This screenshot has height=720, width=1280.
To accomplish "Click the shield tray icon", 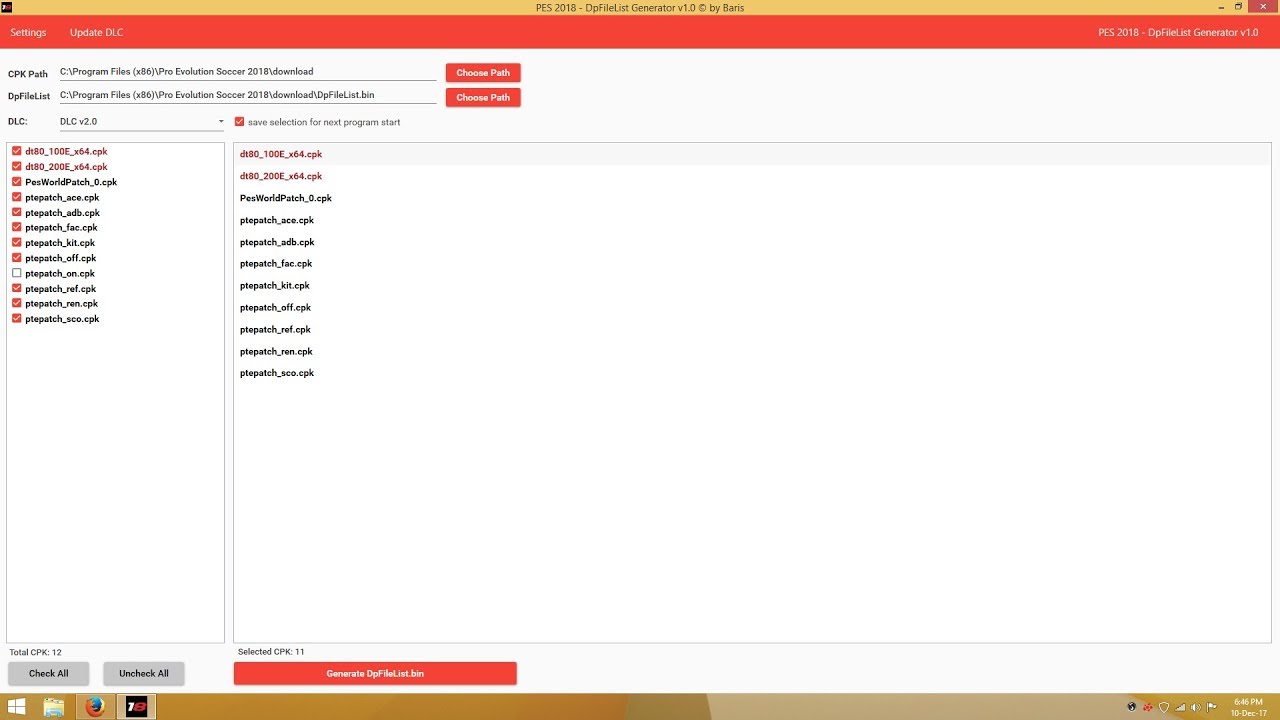I will [x=1164, y=707].
